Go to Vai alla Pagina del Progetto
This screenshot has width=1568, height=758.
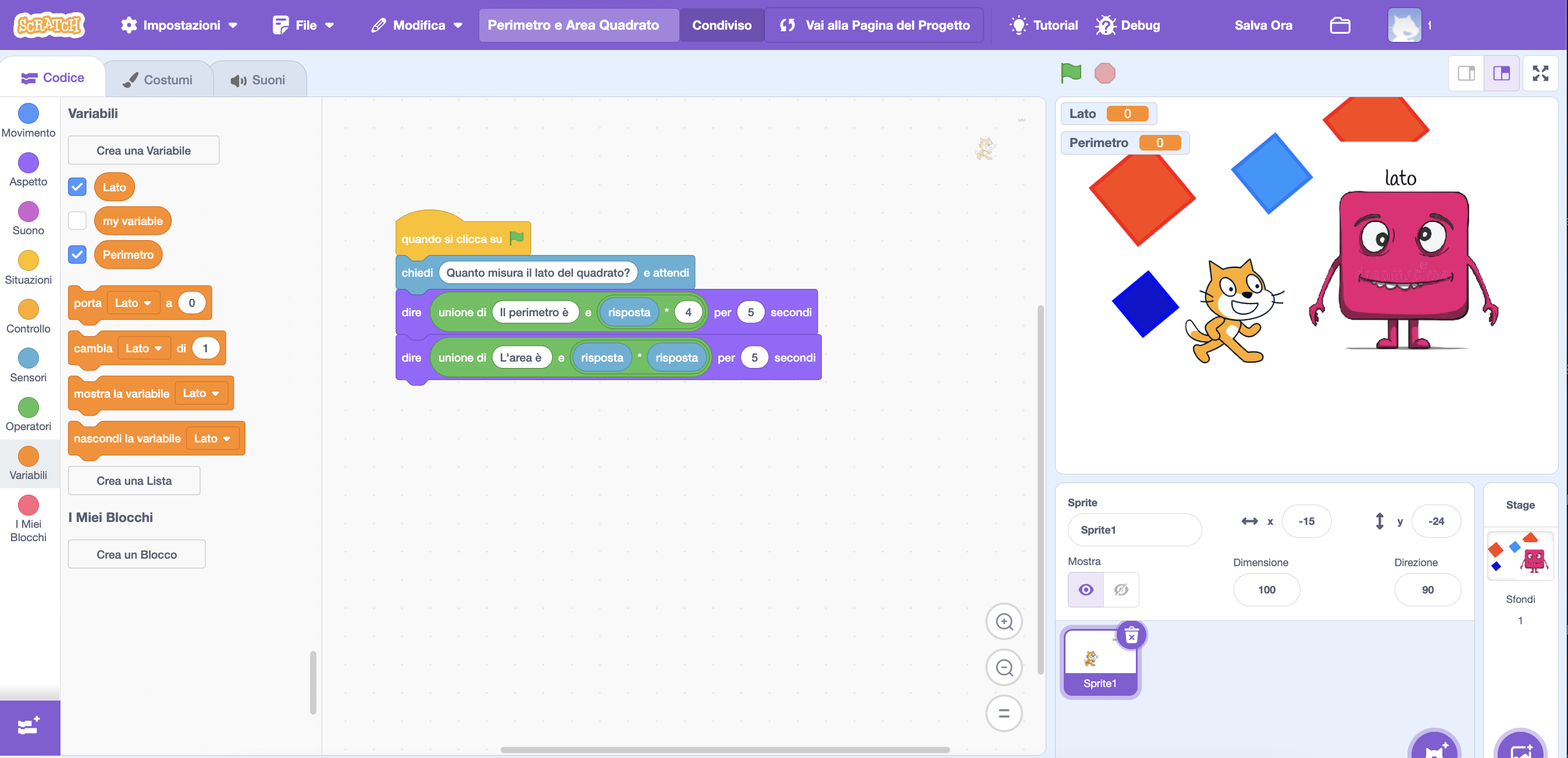tap(874, 25)
